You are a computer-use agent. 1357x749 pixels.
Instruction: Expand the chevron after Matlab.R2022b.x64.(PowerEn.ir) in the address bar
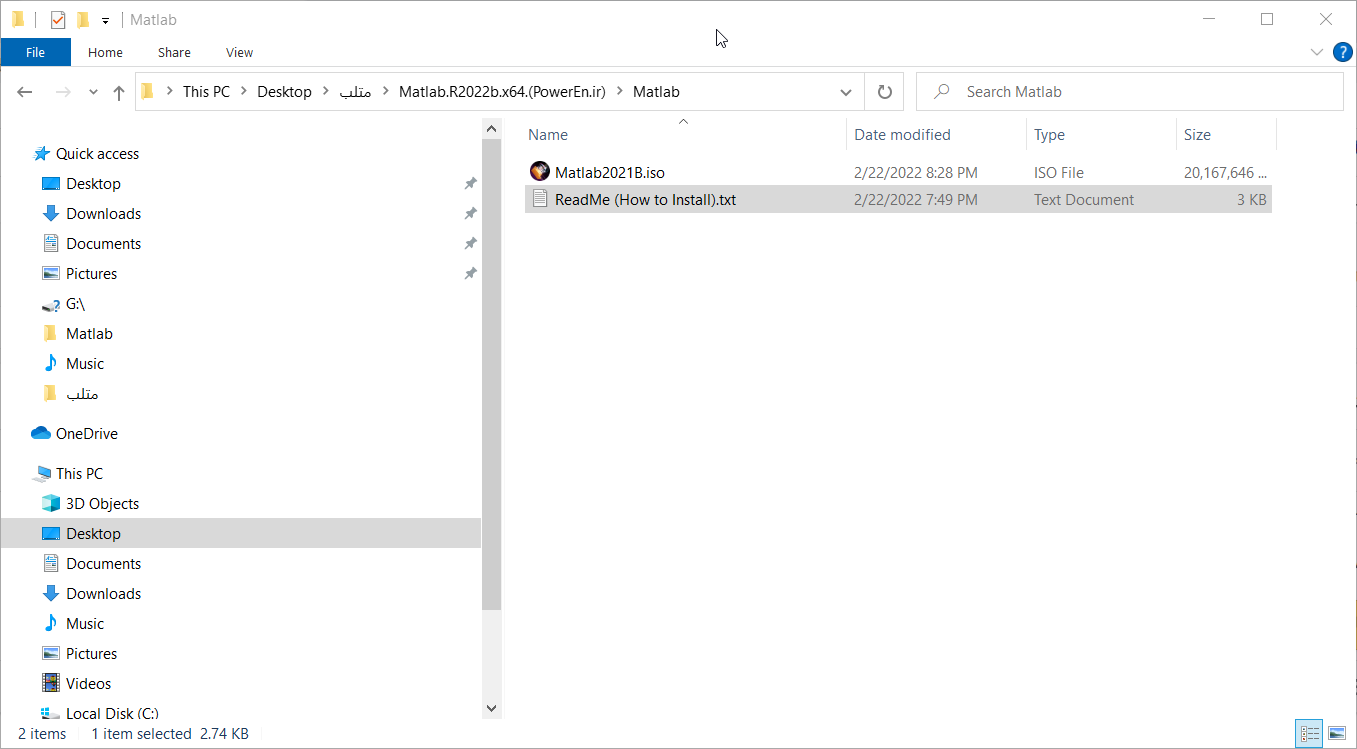tap(619, 92)
